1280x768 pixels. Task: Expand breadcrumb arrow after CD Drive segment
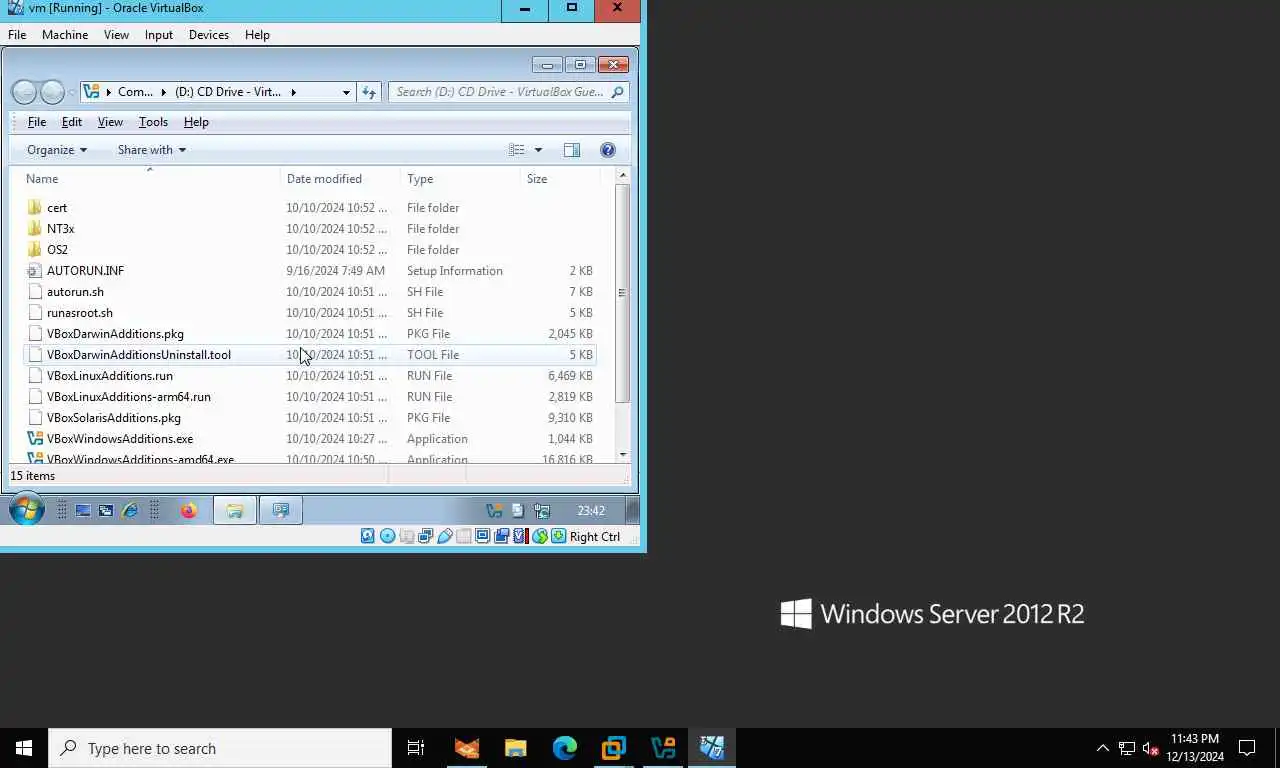pyautogui.click(x=293, y=92)
